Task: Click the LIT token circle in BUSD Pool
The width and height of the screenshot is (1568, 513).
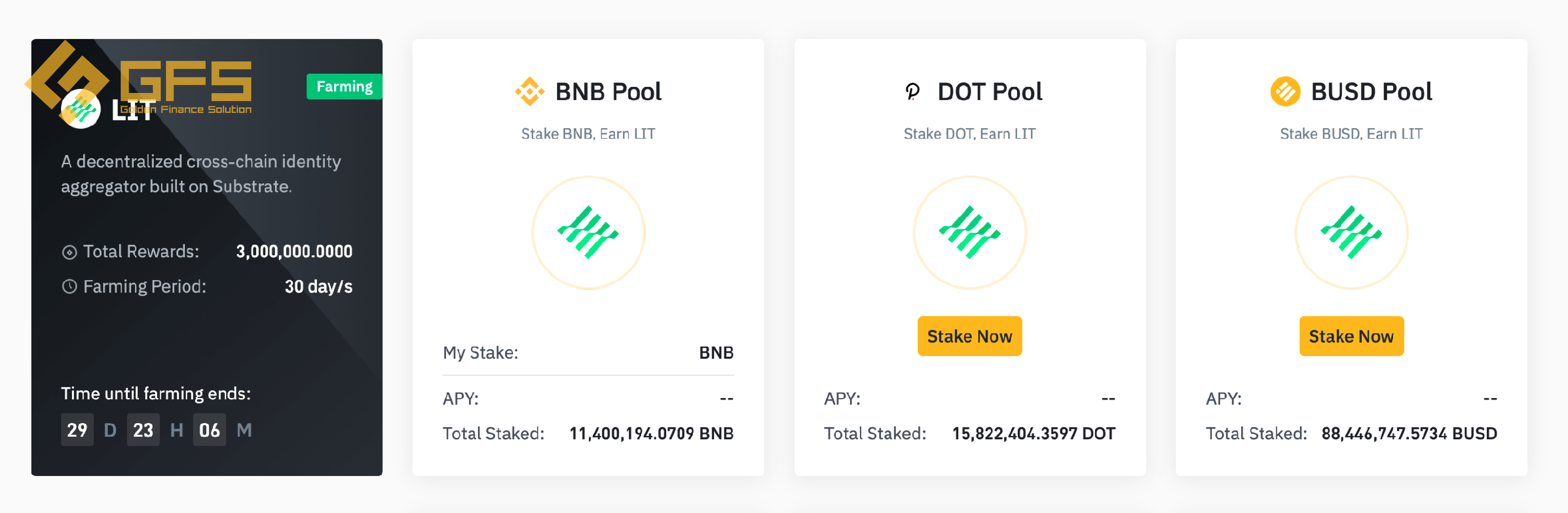Action: [1351, 233]
